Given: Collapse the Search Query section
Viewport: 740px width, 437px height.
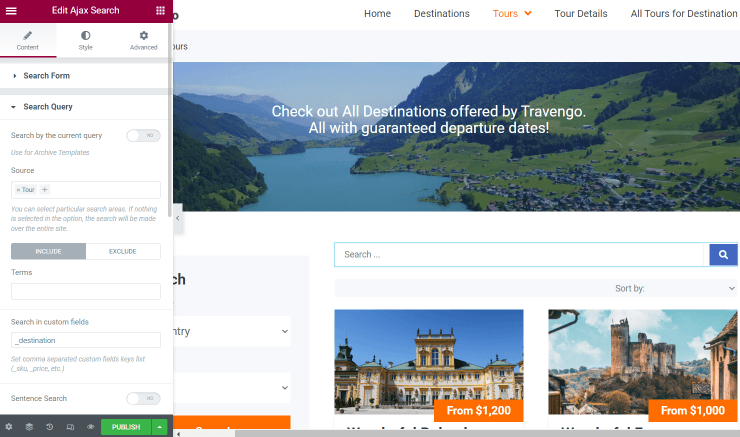Looking at the screenshot, I should tap(84, 107).
